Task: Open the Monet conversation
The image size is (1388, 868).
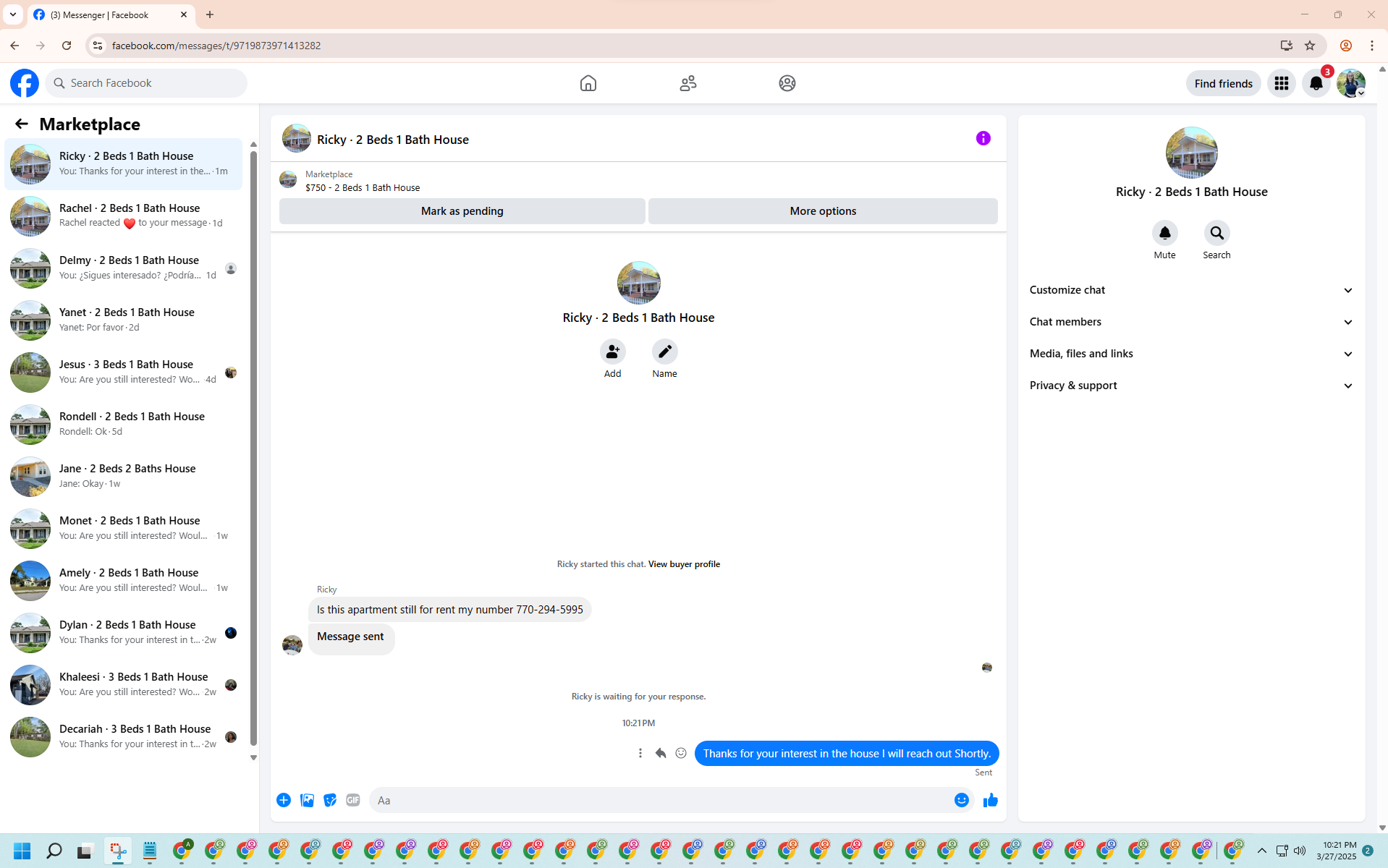Action: click(x=124, y=529)
